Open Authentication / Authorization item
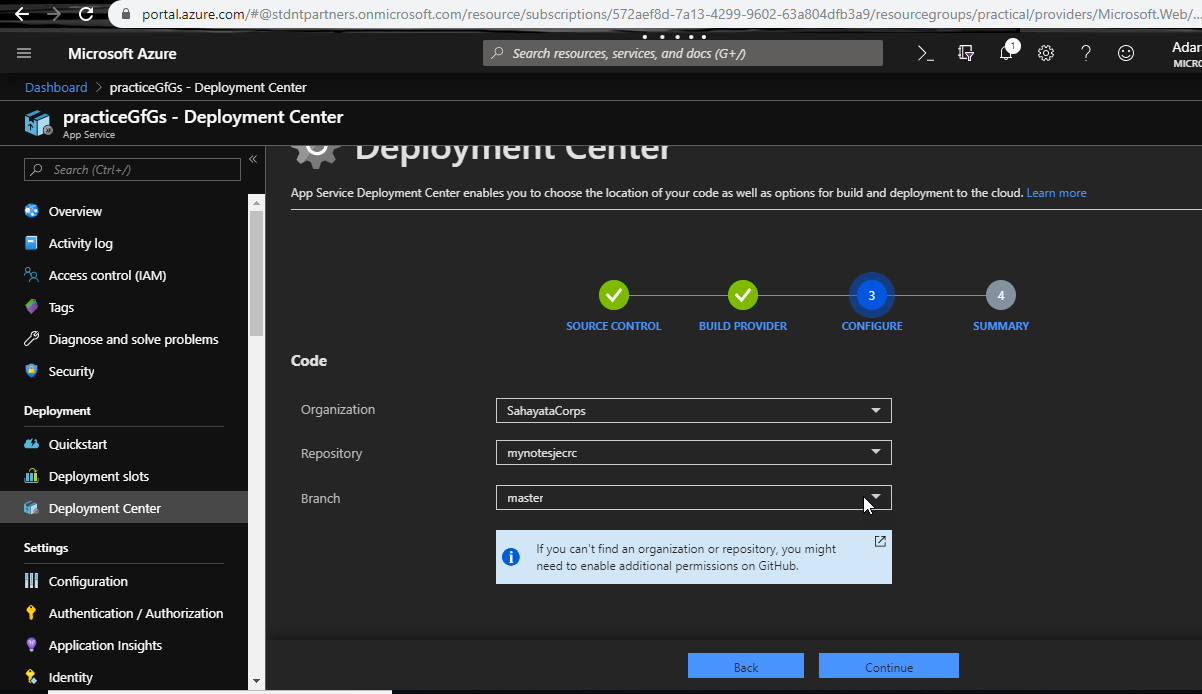1202x694 pixels. pyautogui.click(x=136, y=613)
